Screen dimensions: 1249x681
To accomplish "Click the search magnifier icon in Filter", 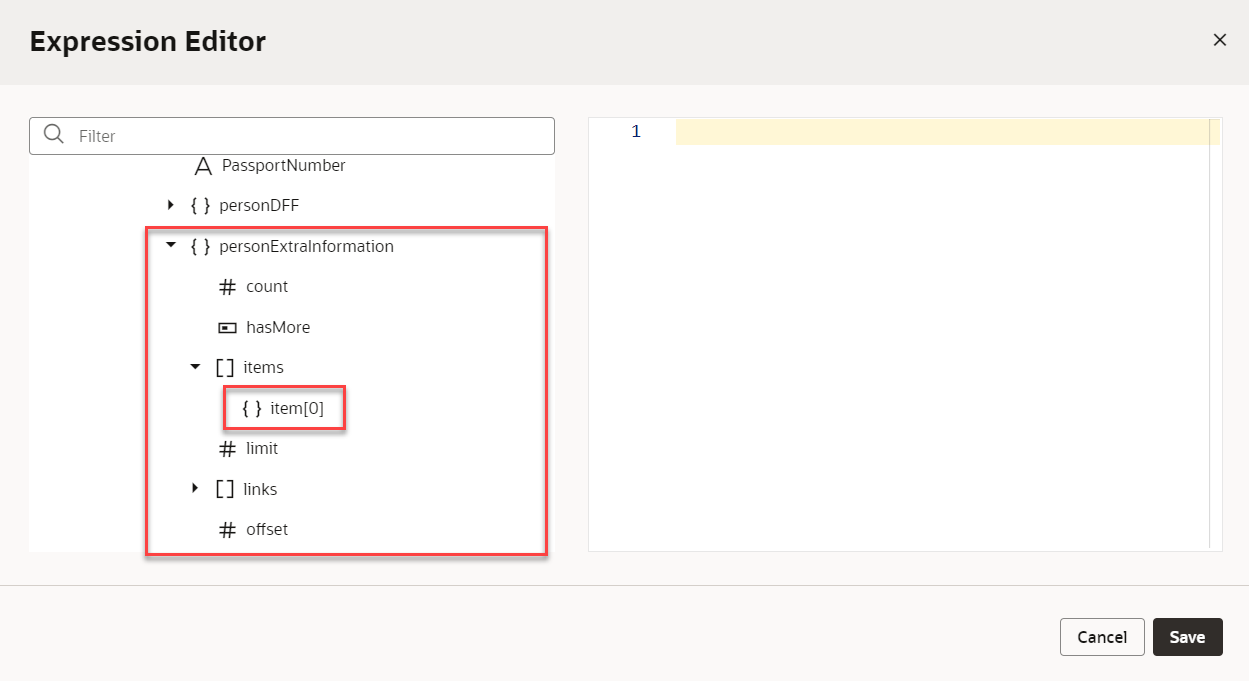I will point(54,135).
